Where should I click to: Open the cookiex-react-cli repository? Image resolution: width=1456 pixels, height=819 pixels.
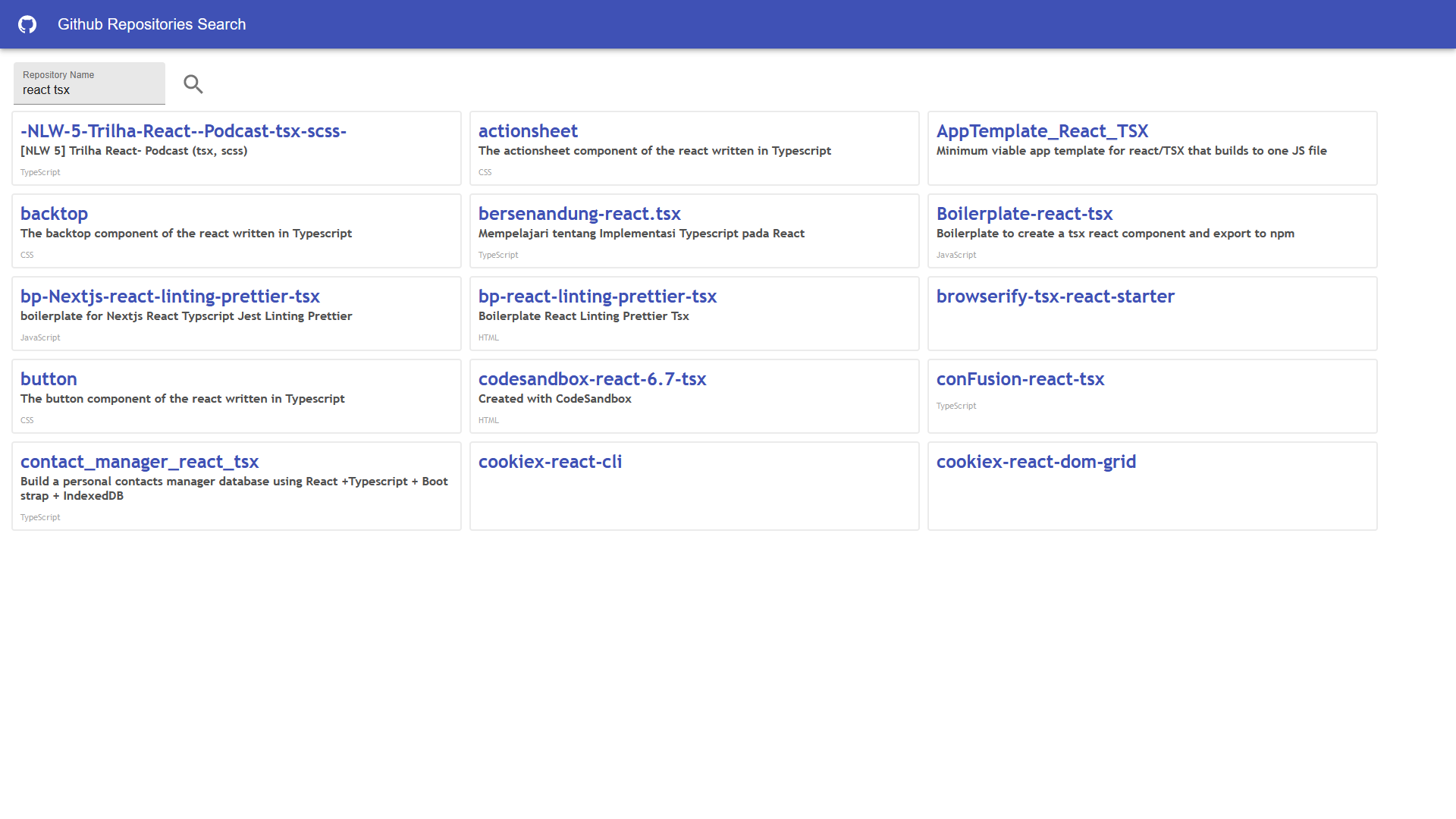pos(550,462)
